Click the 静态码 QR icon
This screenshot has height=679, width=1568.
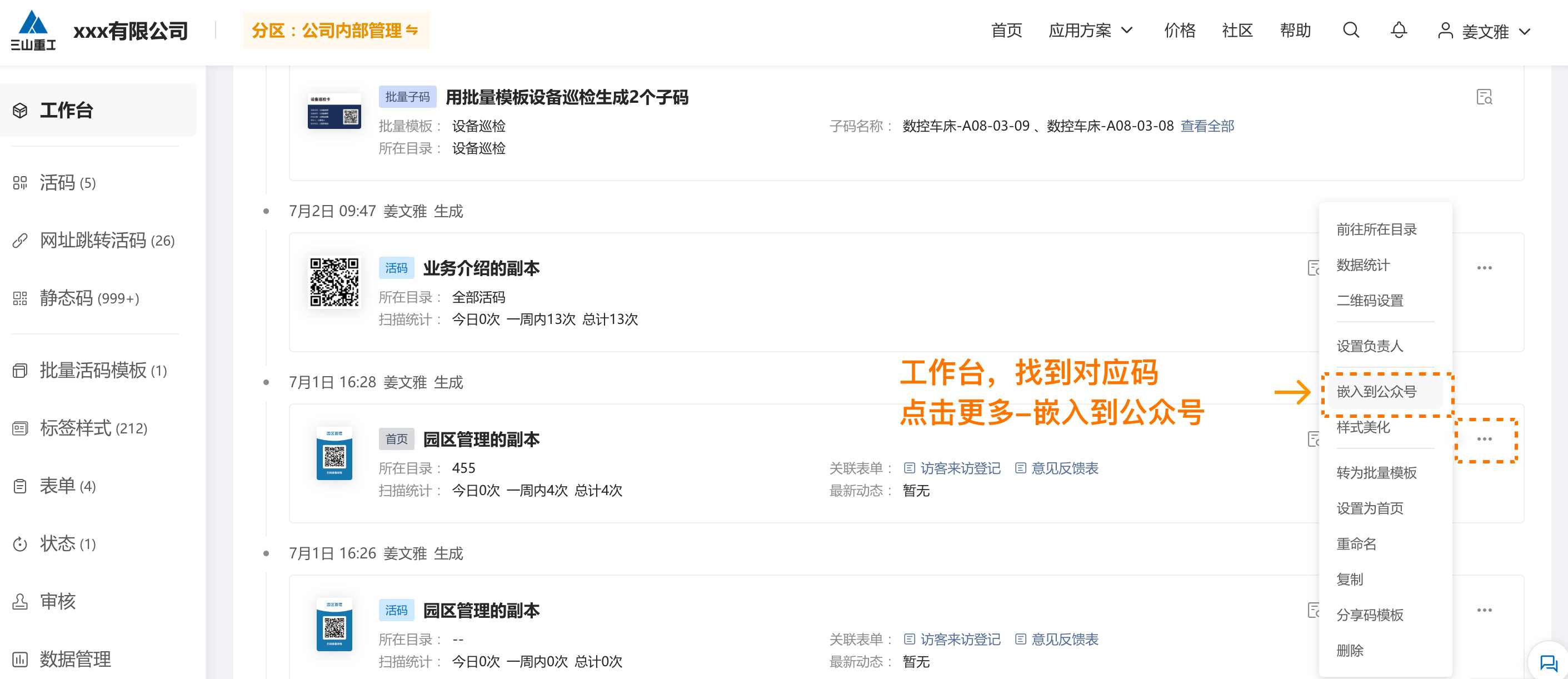(20, 298)
